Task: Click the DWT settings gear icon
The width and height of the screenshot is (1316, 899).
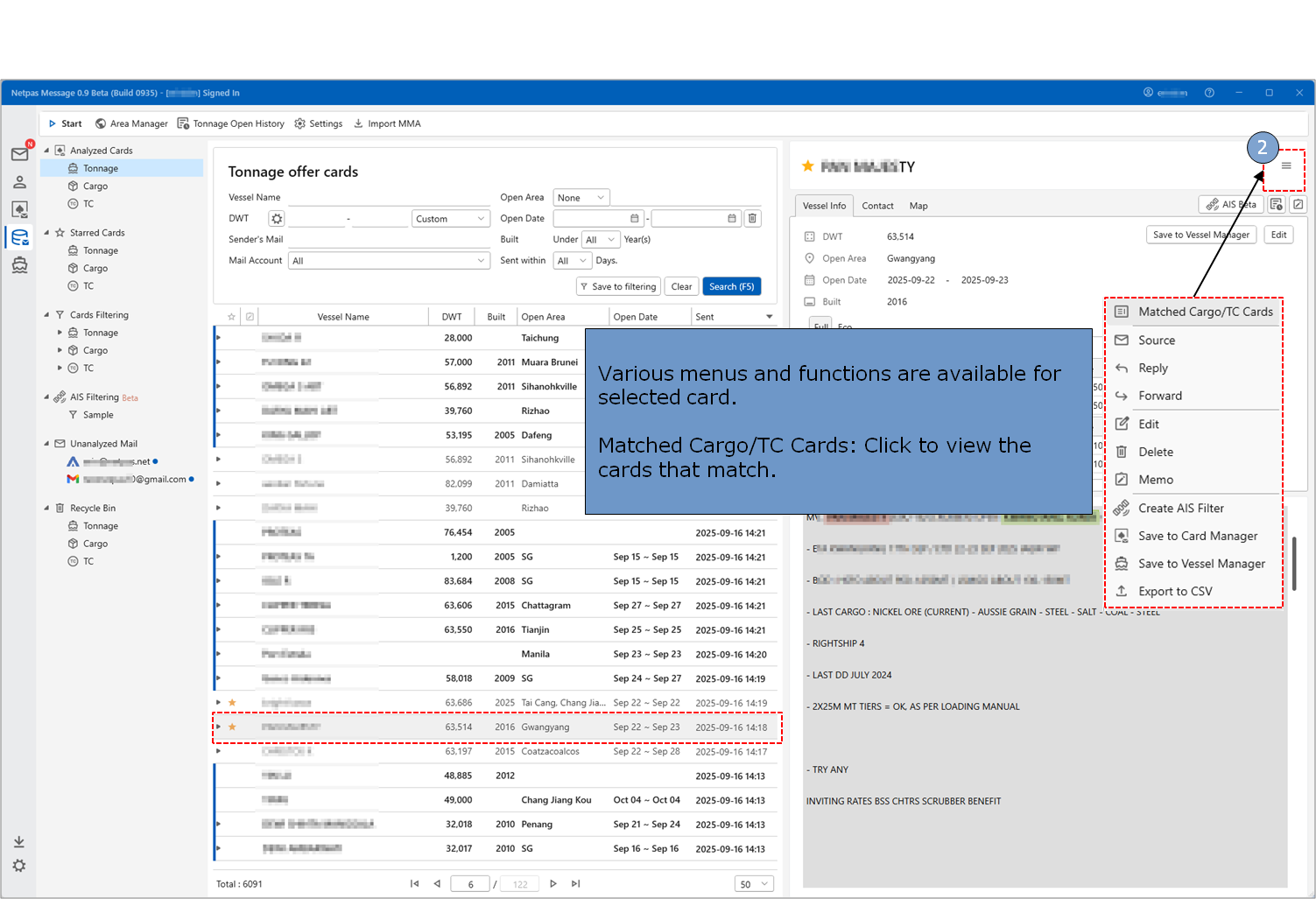Action: coord(277,219)
